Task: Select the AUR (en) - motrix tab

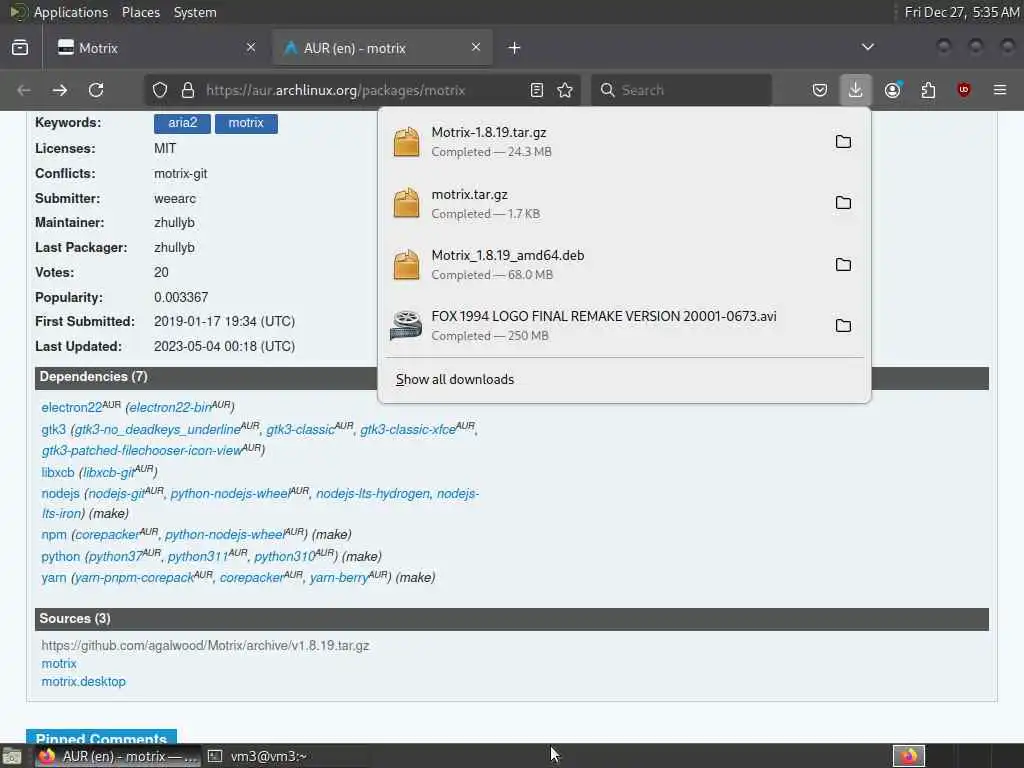Action: click(x=382, y=48)
